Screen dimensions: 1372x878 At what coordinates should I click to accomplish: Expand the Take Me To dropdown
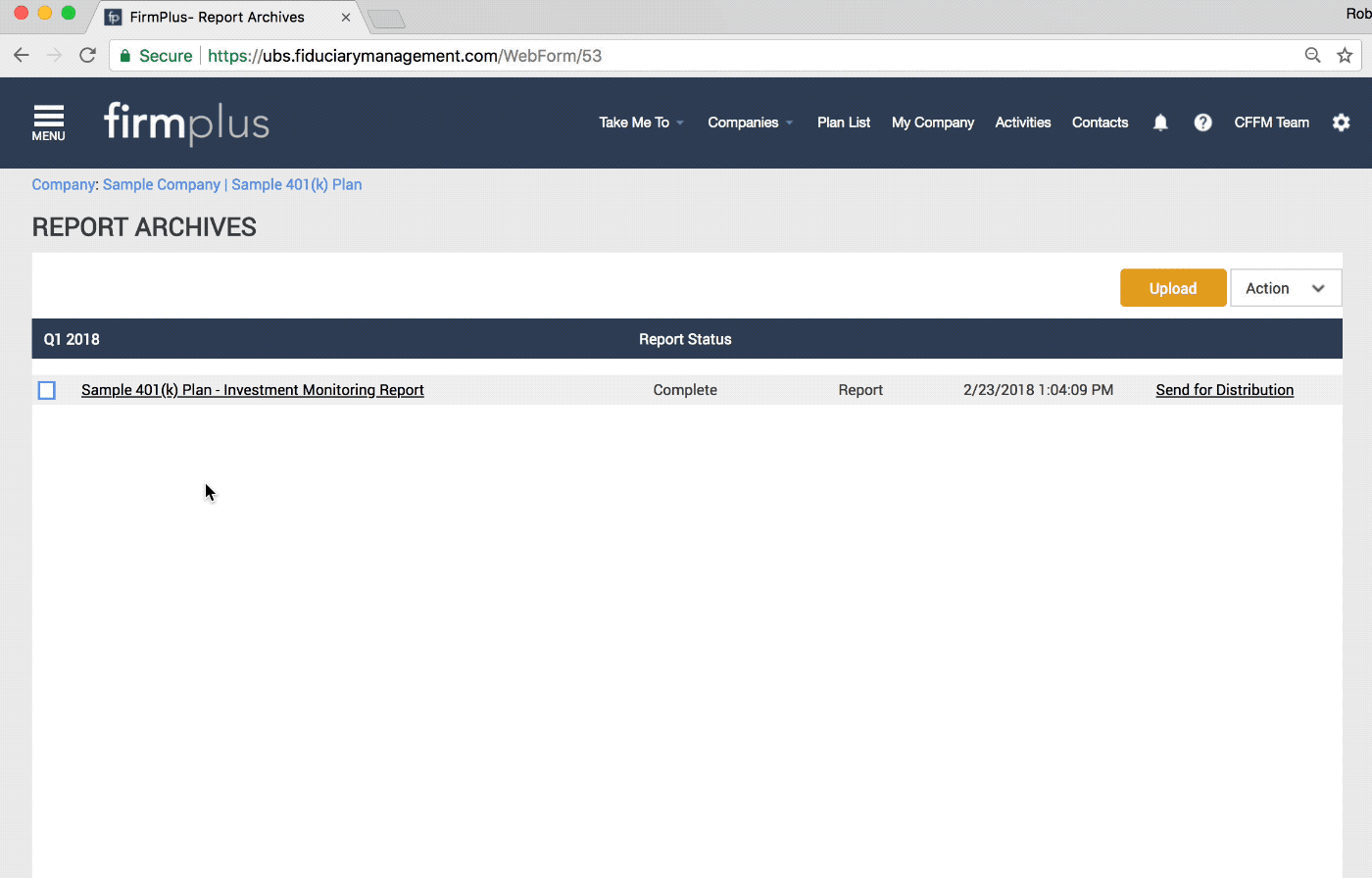tap(642, 122)
